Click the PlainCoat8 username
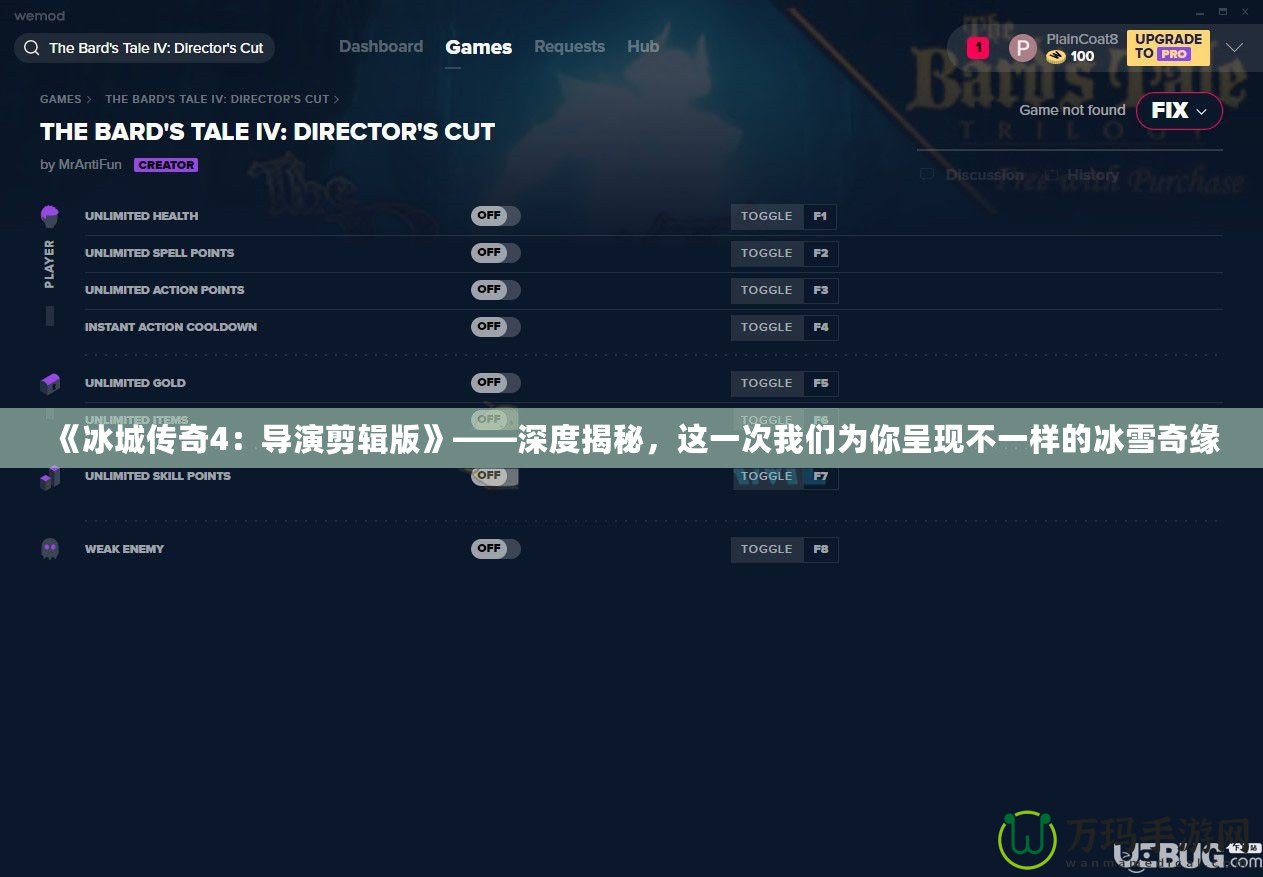1263x877 pixels. pyautogui.click(x=1082, y=39)
